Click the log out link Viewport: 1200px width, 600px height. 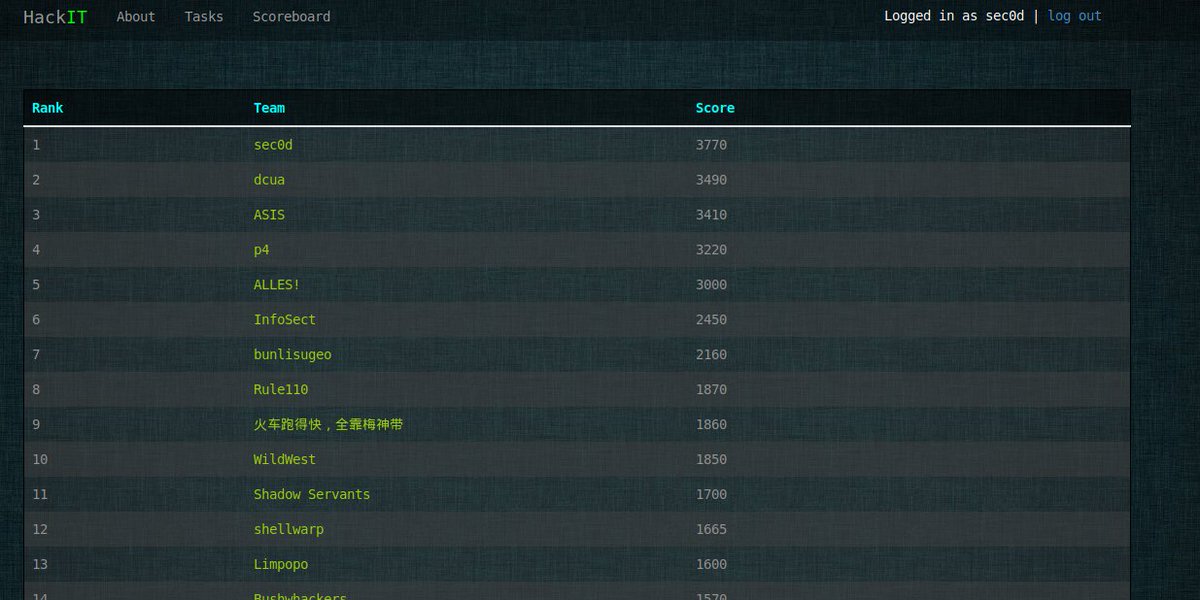[1075, 16]
